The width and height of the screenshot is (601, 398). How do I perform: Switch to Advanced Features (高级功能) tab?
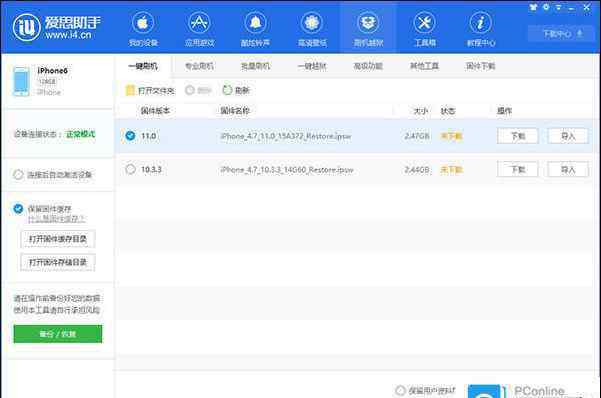pos(368,66)
